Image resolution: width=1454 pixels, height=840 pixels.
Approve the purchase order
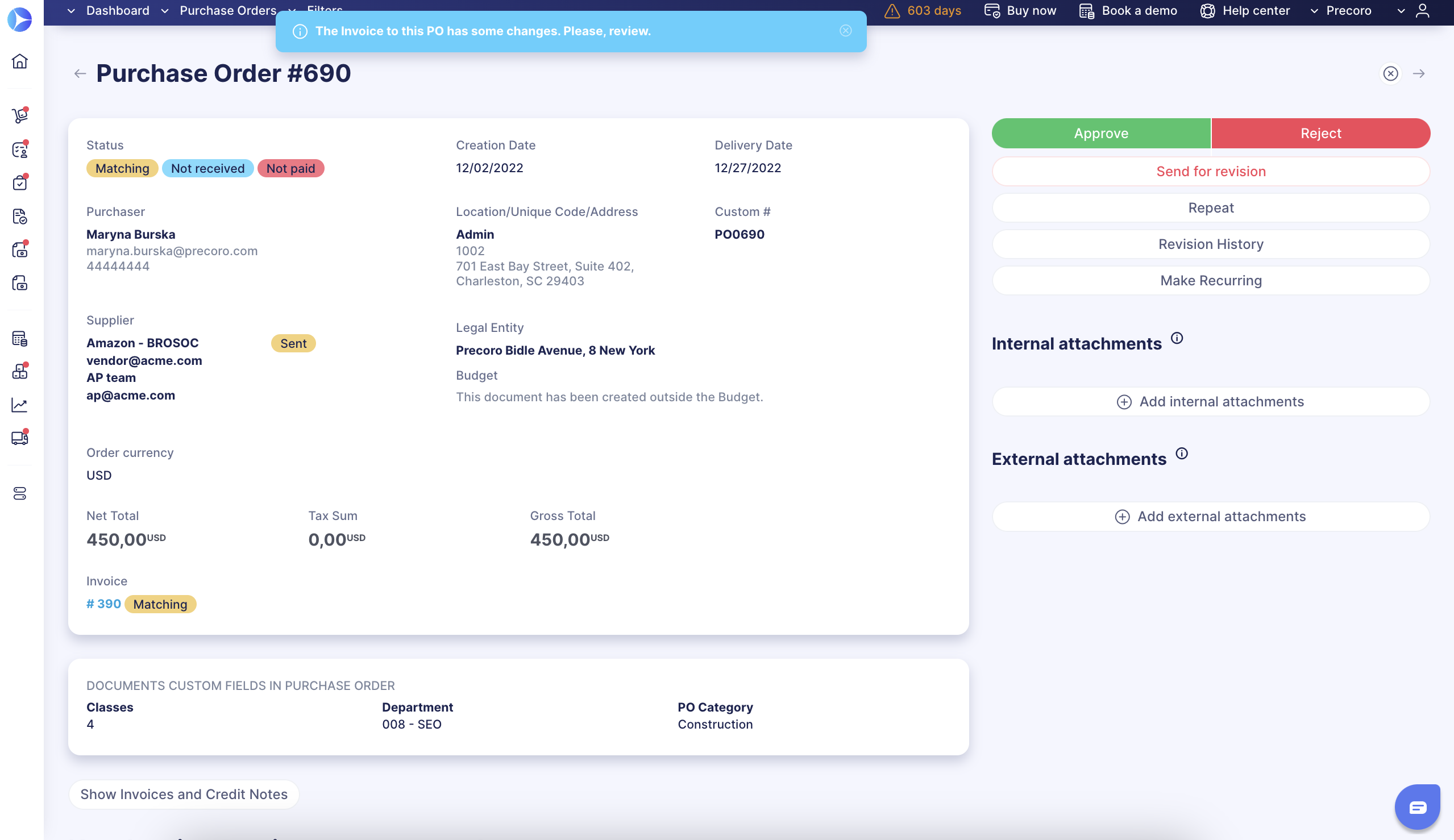pos(1100,132)
